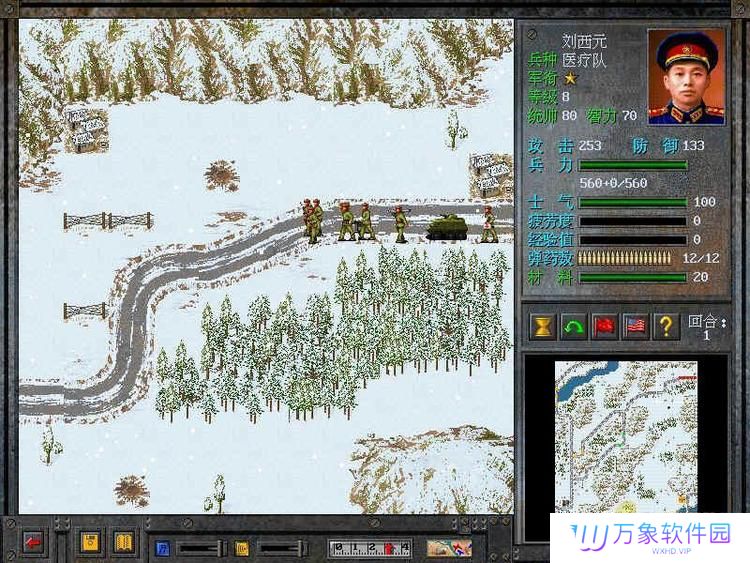
Task: Select the soldier group at road bend
Action: coord(312,221)
